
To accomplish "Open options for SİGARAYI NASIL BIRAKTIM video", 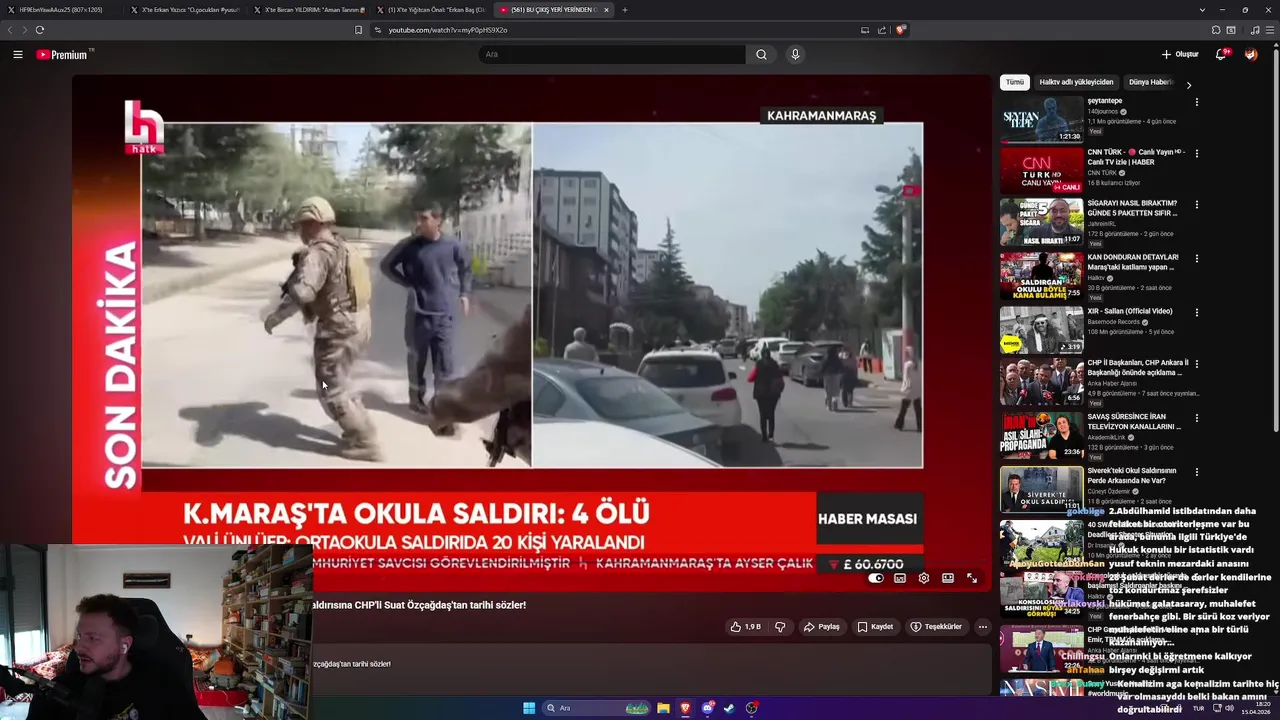I will click(x=1196, y=205).
